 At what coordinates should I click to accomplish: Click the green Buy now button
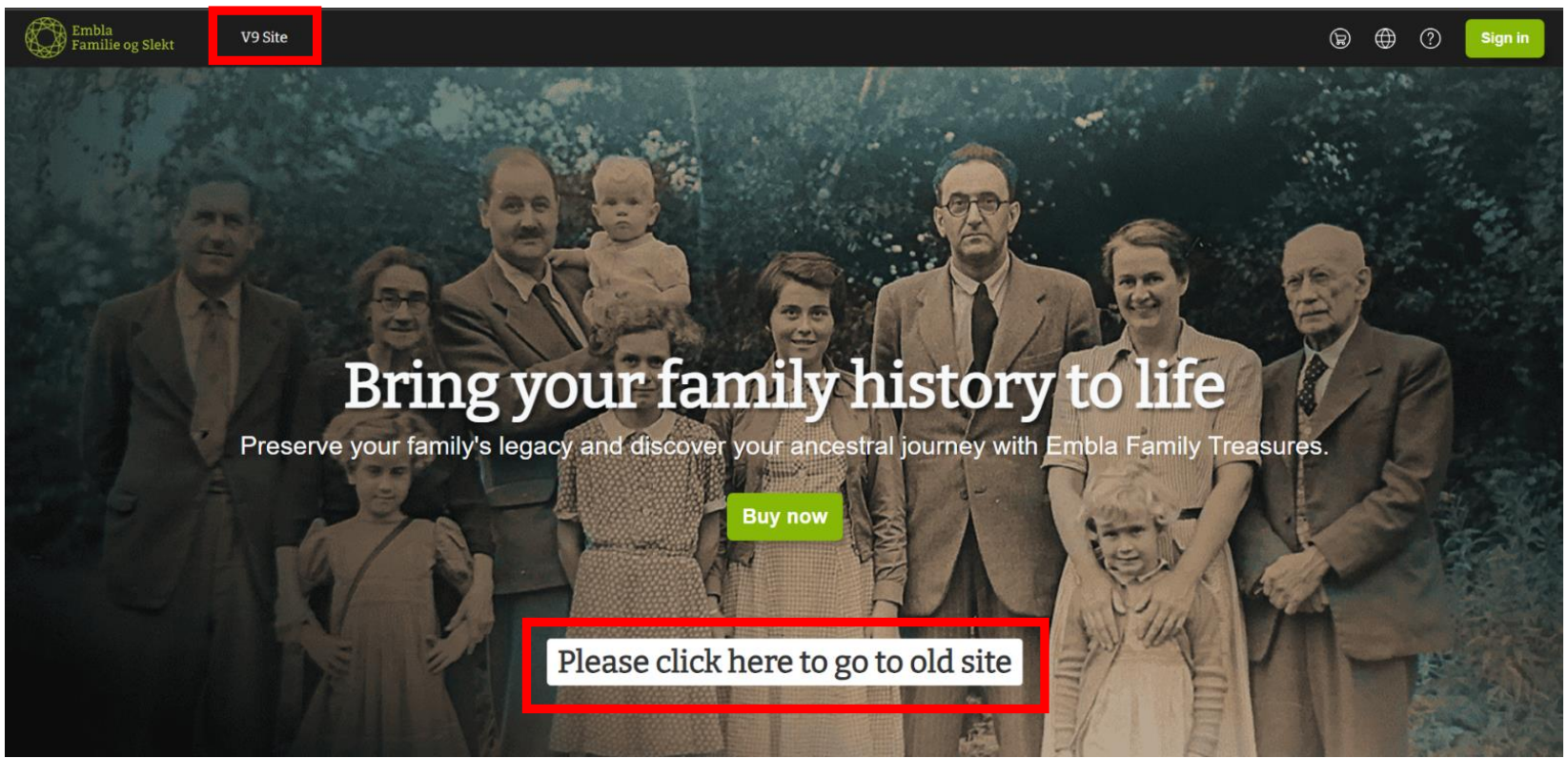[784, 516]
